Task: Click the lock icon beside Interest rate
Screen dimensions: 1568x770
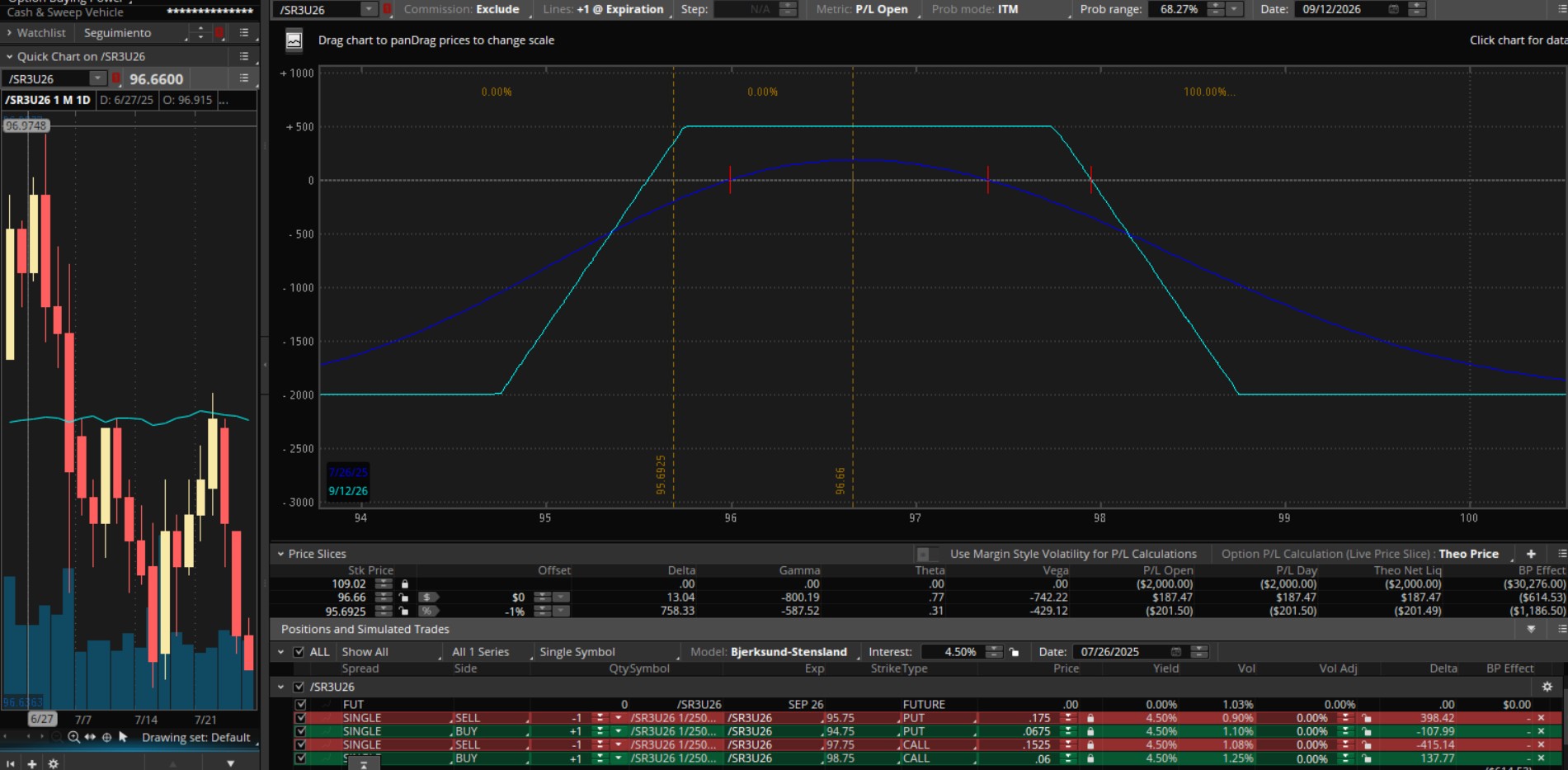Action: tap(1014, 652)
